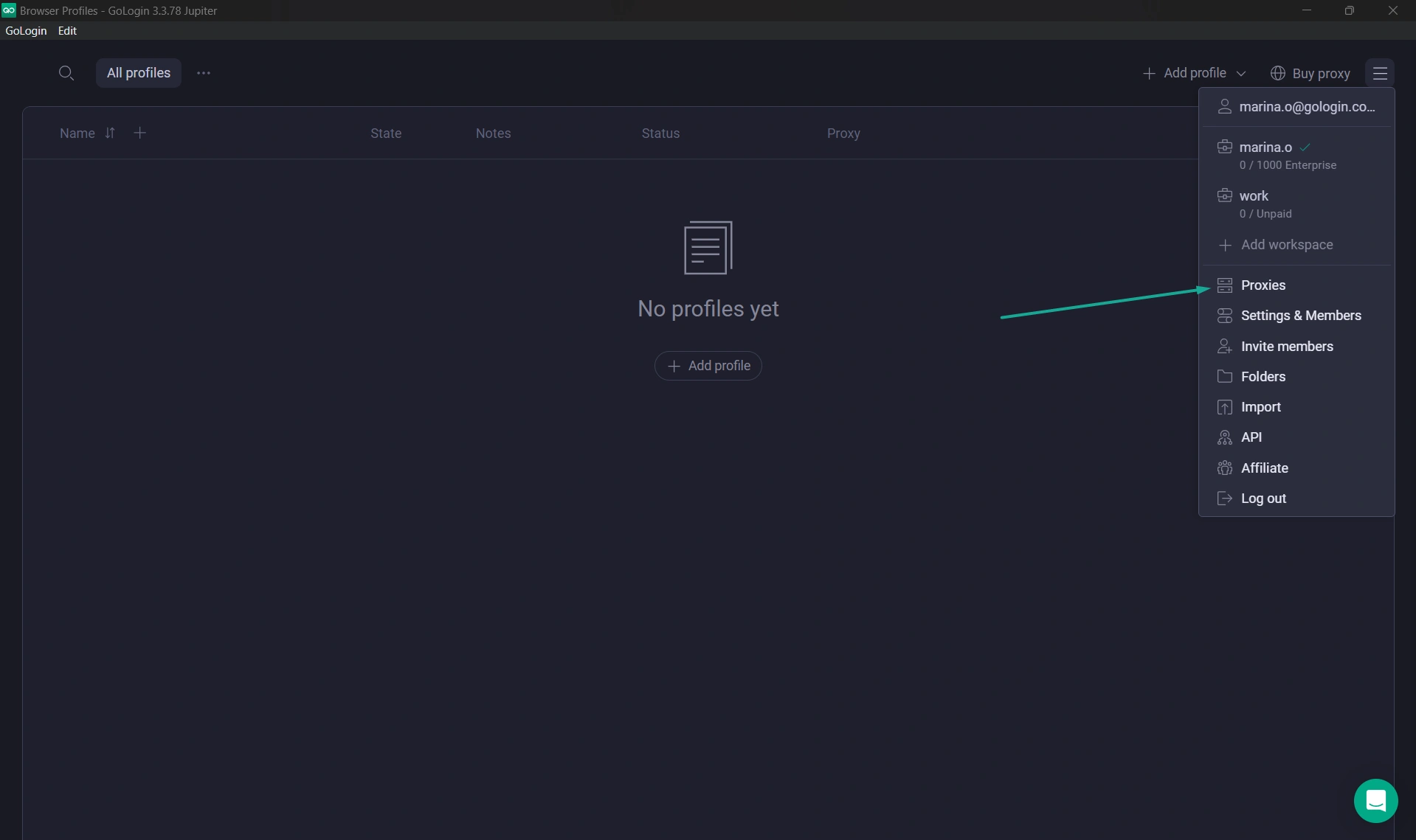
Task: Click the plus icon beside Name column
Action: (x=139, y=133)
